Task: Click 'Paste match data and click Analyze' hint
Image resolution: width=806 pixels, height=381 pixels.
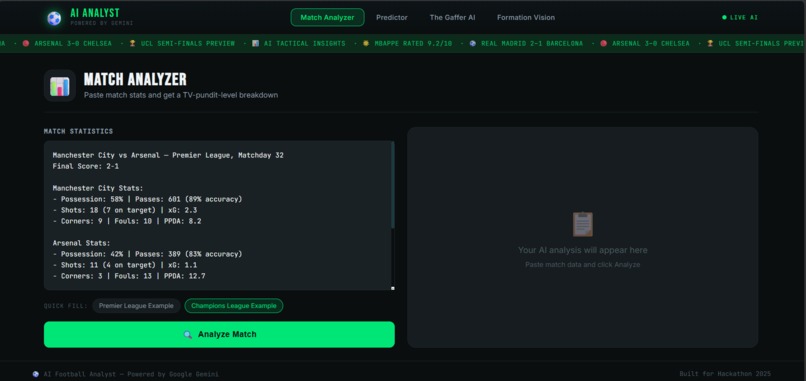Action: click(582, 265)
